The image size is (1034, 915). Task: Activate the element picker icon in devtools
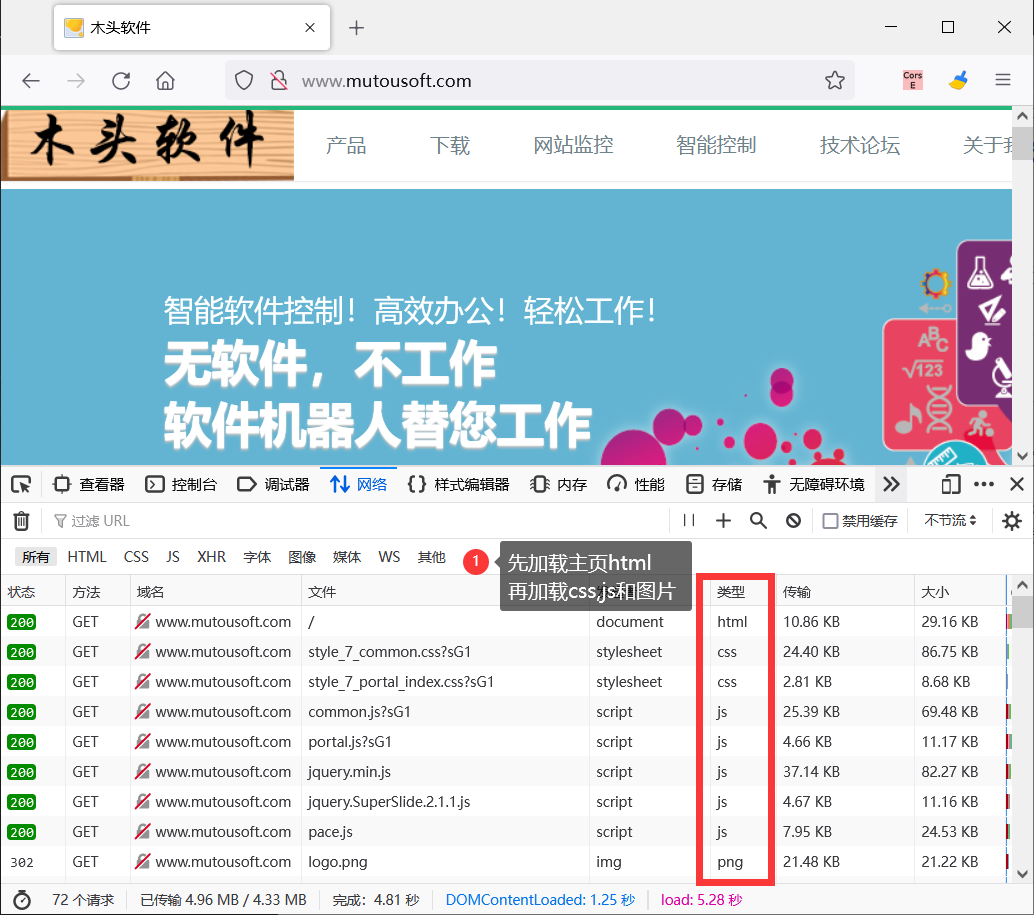click(21, 485)
